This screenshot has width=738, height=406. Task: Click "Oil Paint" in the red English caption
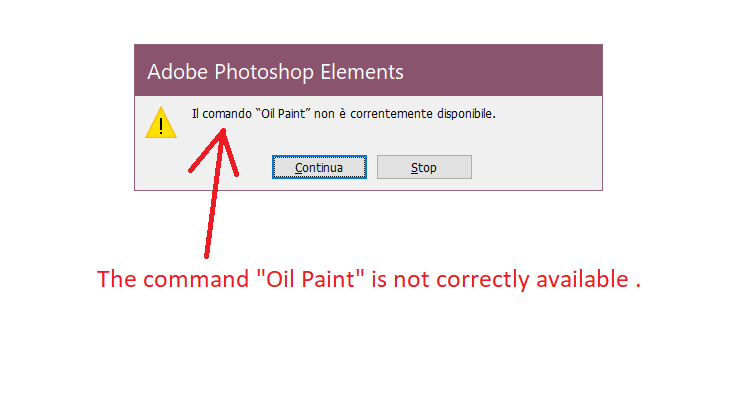311,279
